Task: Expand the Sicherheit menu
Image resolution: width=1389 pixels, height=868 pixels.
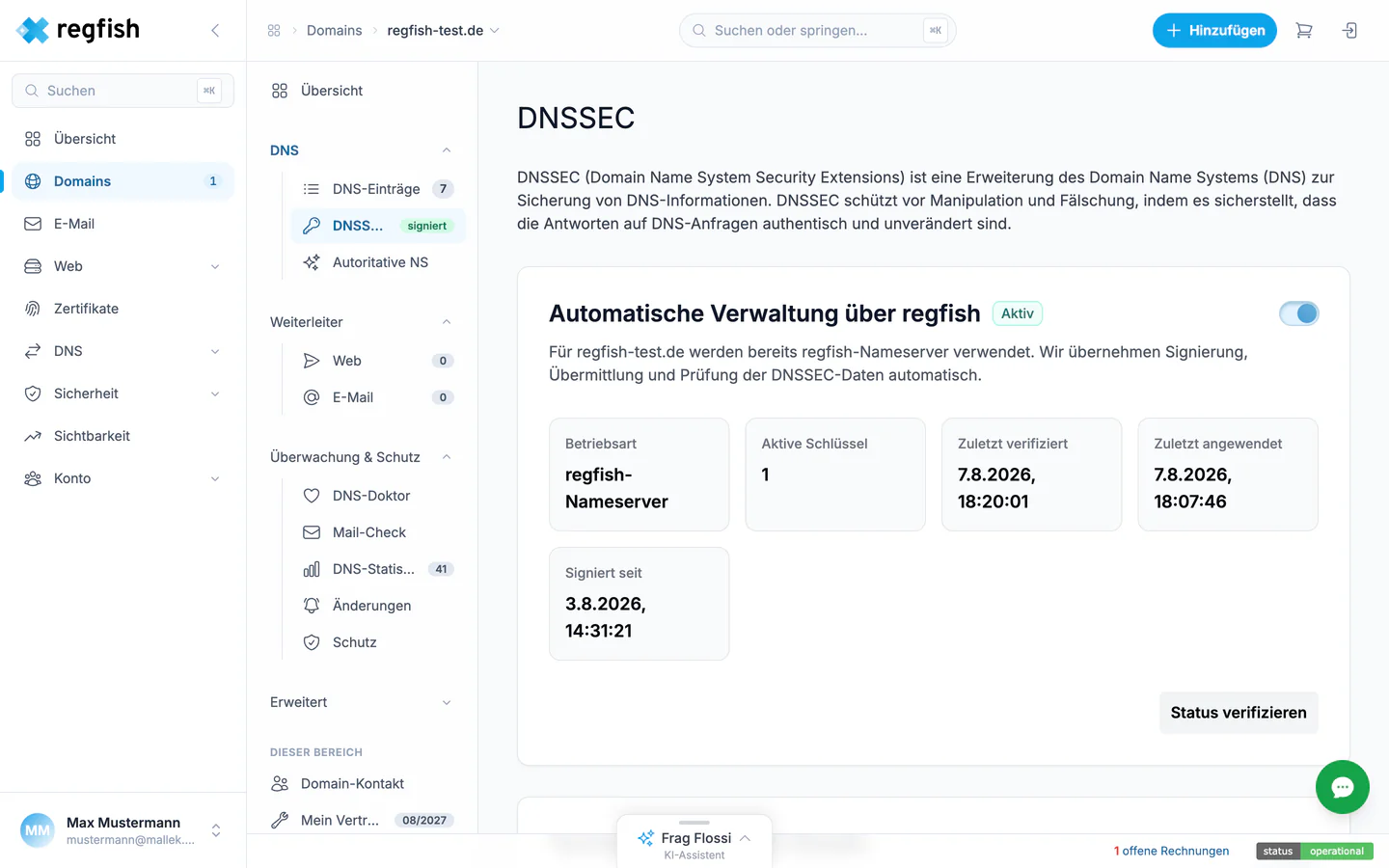Action: click(215, 393)
